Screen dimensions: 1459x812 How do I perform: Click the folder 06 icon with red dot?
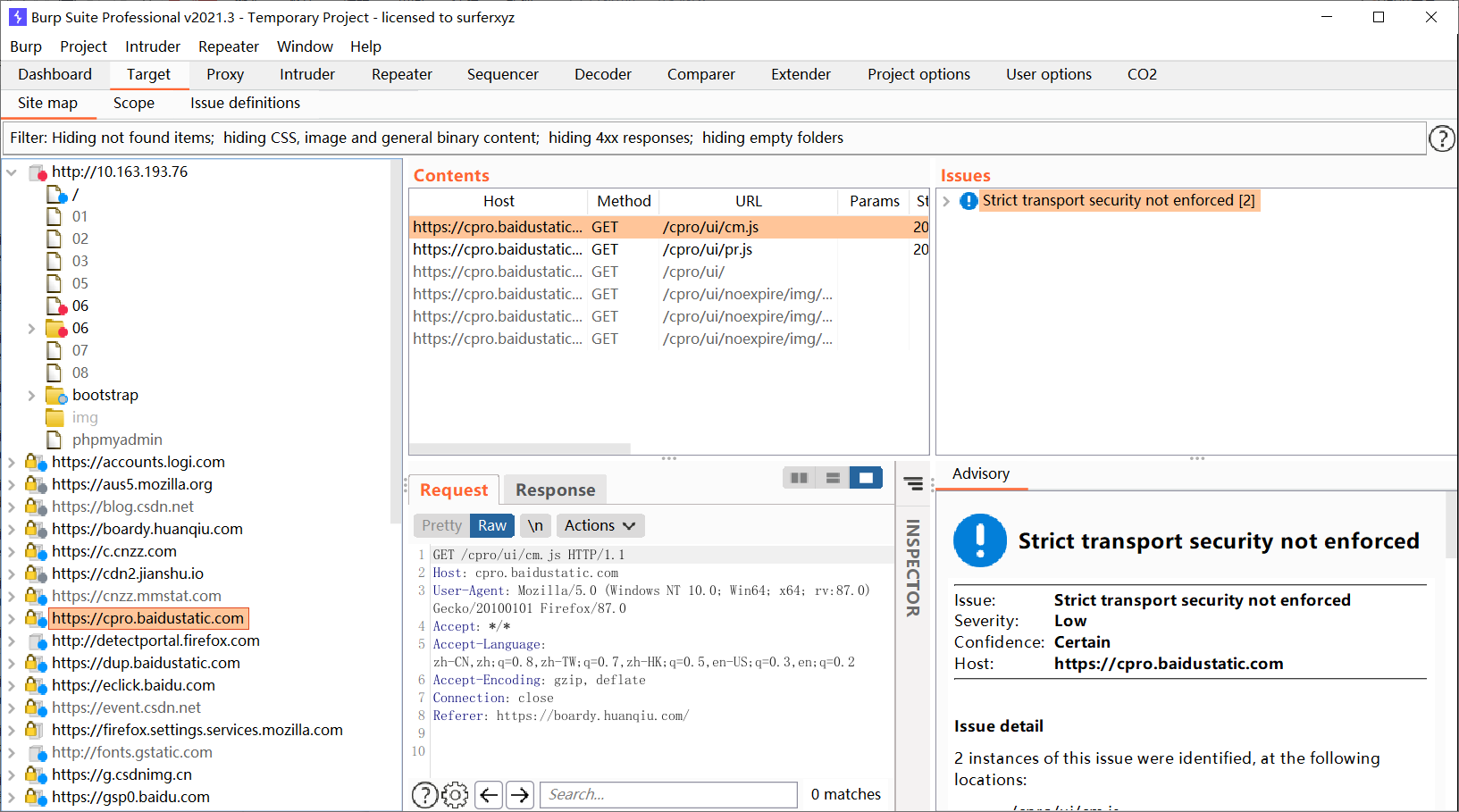pos(56,328)
